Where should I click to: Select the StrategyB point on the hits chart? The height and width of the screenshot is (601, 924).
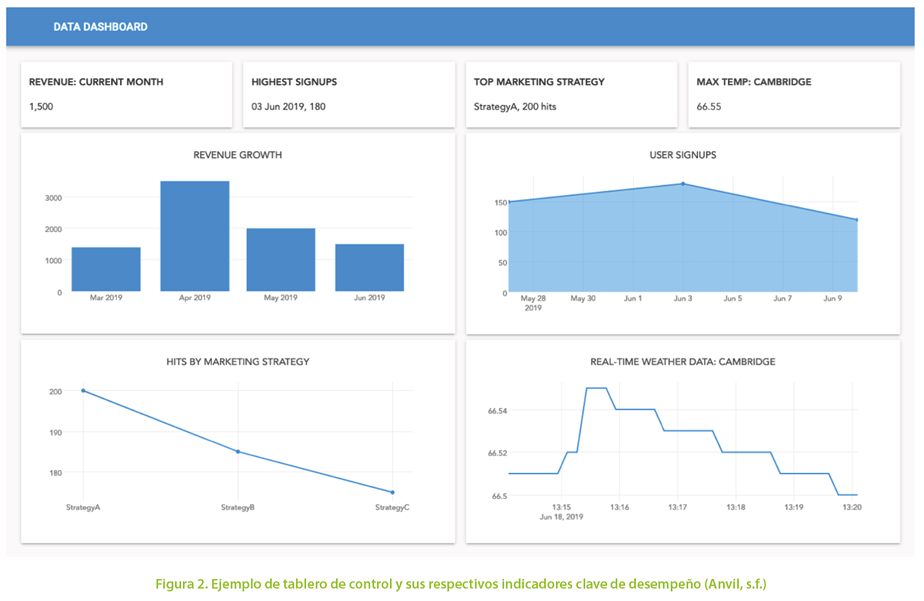(x=238, y=452)
